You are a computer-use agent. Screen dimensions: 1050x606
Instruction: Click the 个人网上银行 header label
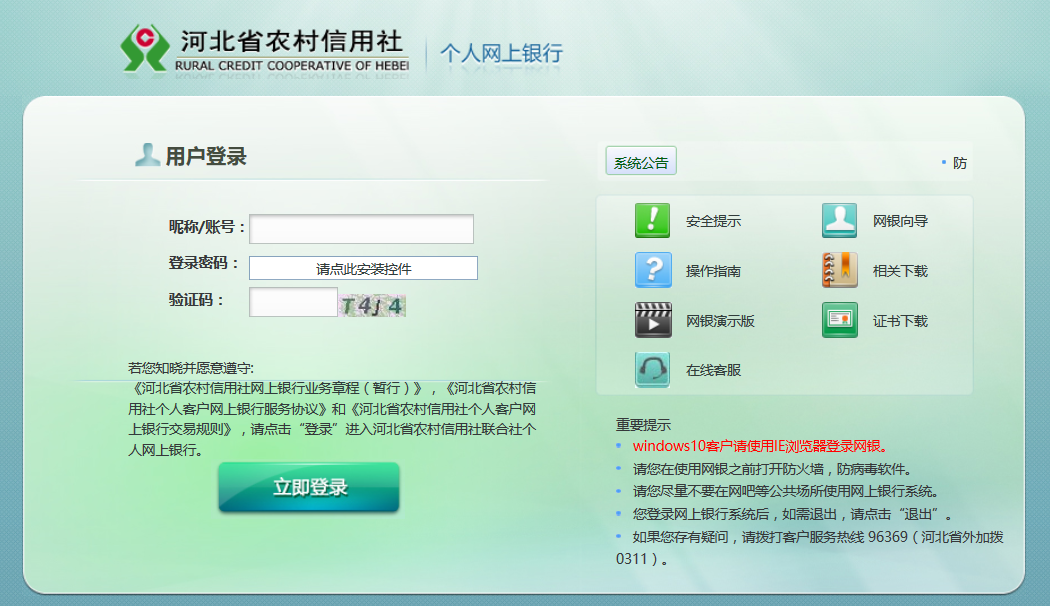pos(502,52)
